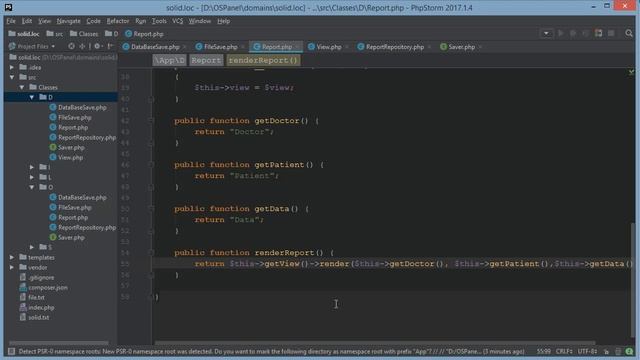
Task: Open the View menu
Action: (44, 21)
